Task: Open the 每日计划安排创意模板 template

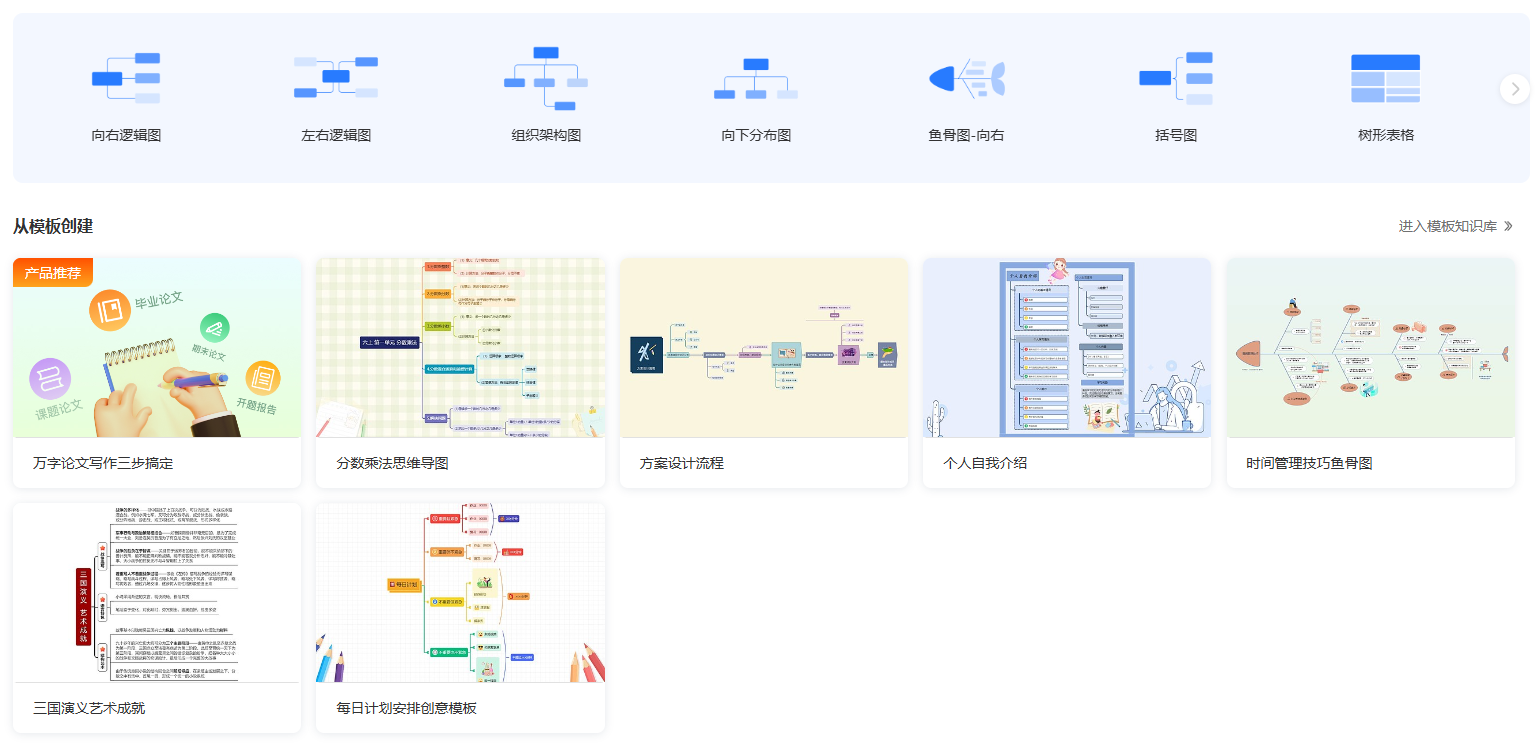Action: click(460, 592)
